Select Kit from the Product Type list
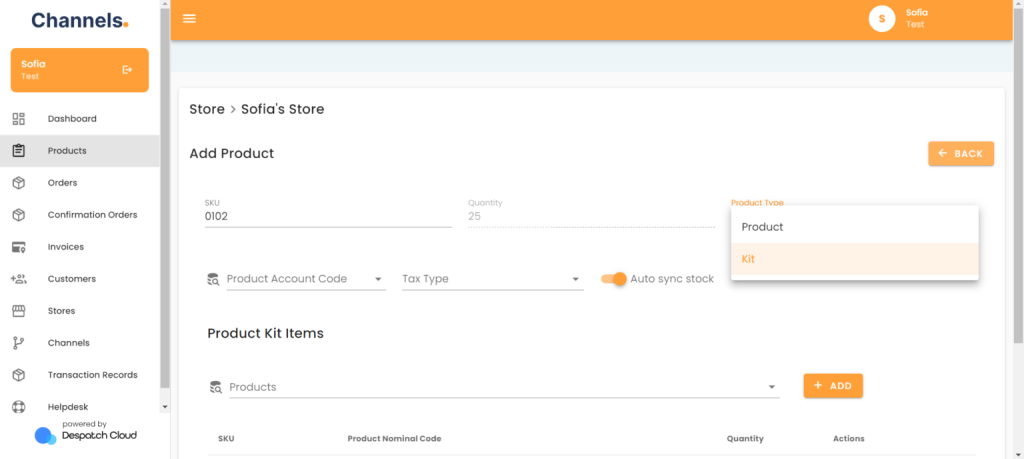The image size is (1024, 459). pos(855,259)
